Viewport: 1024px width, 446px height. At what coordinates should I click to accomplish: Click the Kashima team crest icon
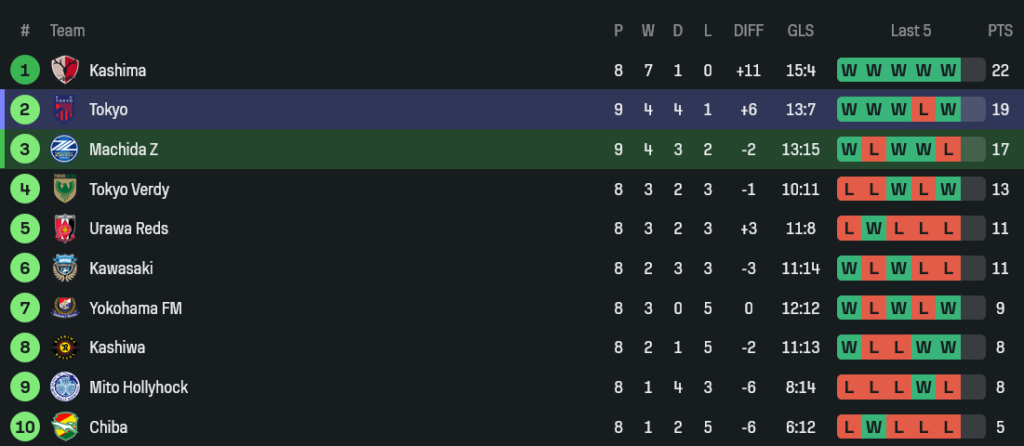(65, 70)
